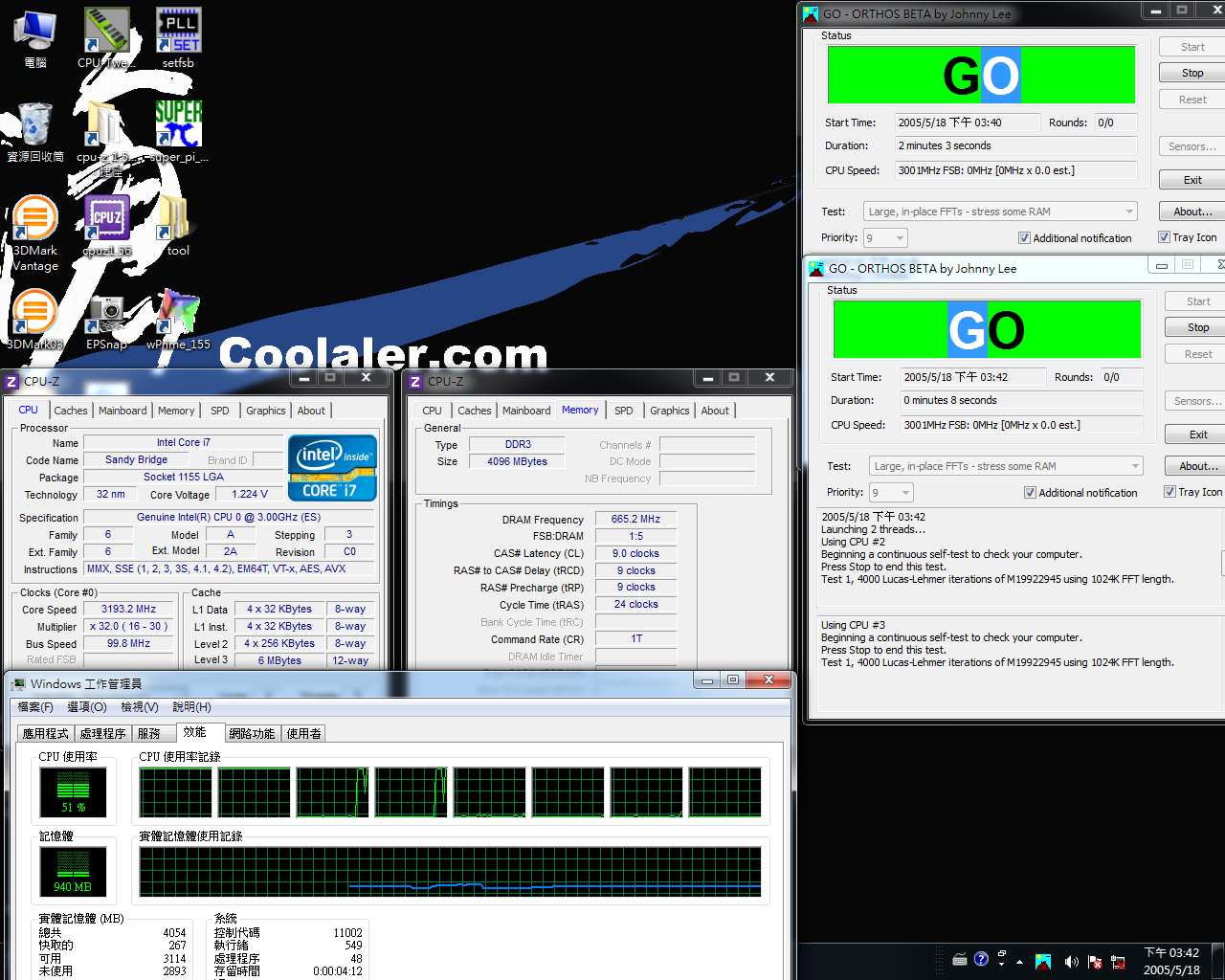Open the network tray icon with red X
The width and height of the screenshot is (1225, 980).
pyautogui.click(x=1118, y=962)
